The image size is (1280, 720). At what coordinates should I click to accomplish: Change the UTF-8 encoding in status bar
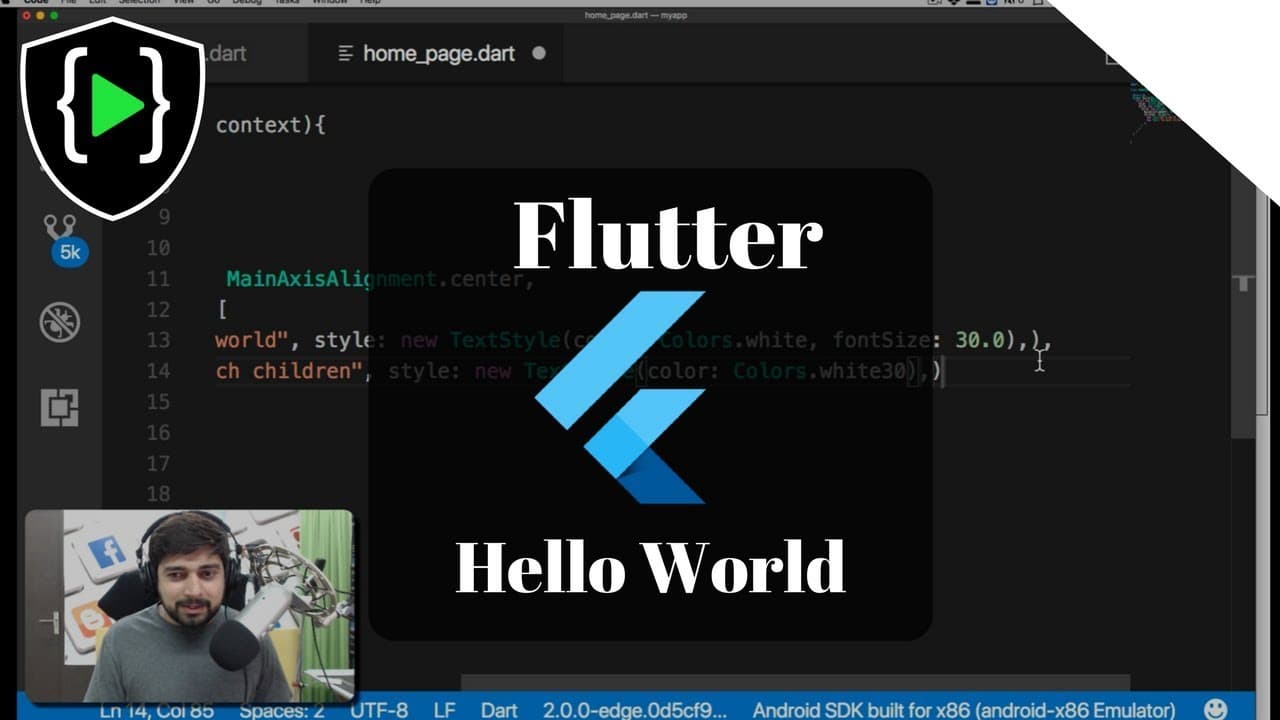click(x=379, y=710)
